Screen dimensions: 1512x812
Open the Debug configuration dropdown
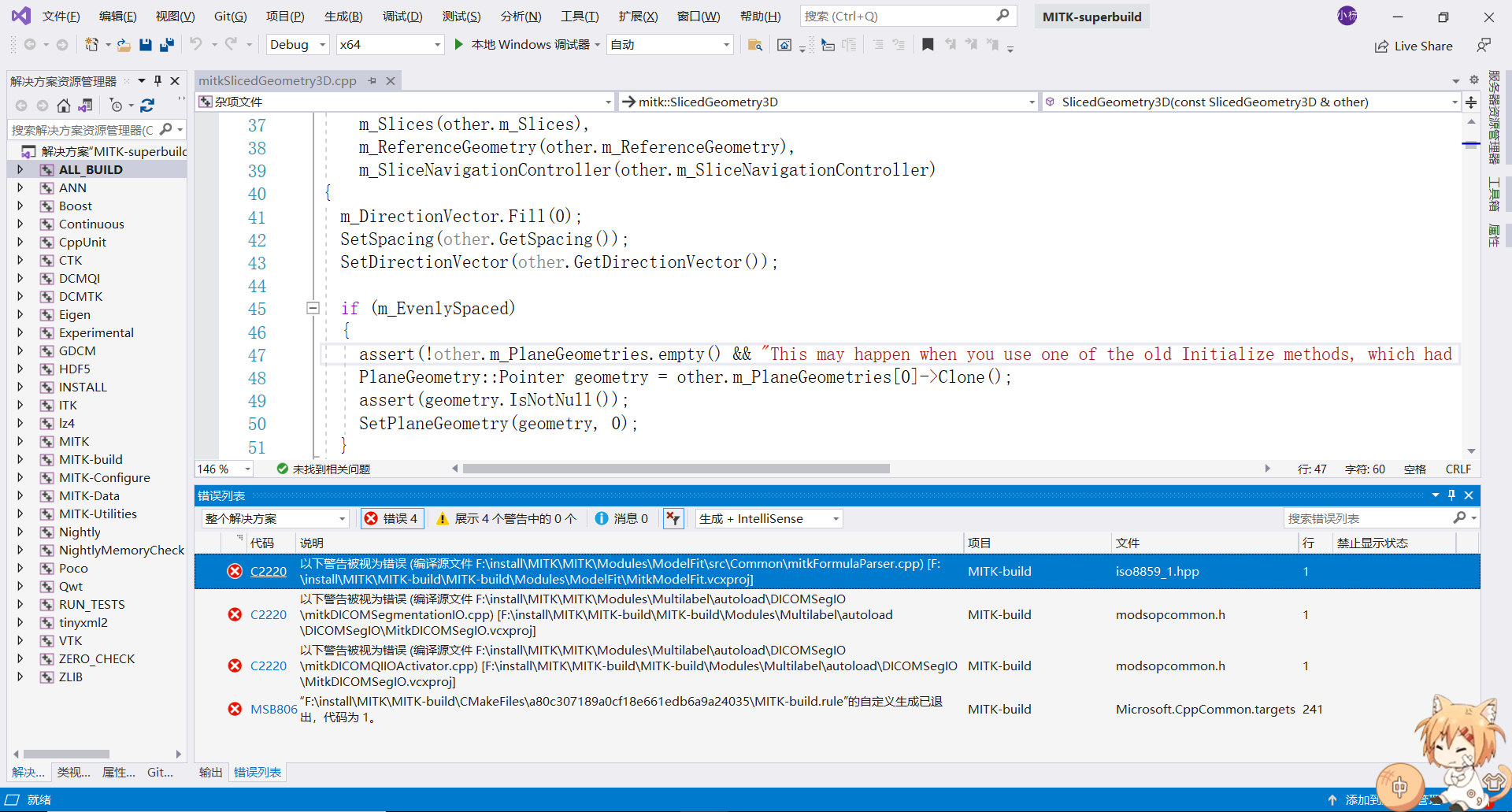[322, 45]
